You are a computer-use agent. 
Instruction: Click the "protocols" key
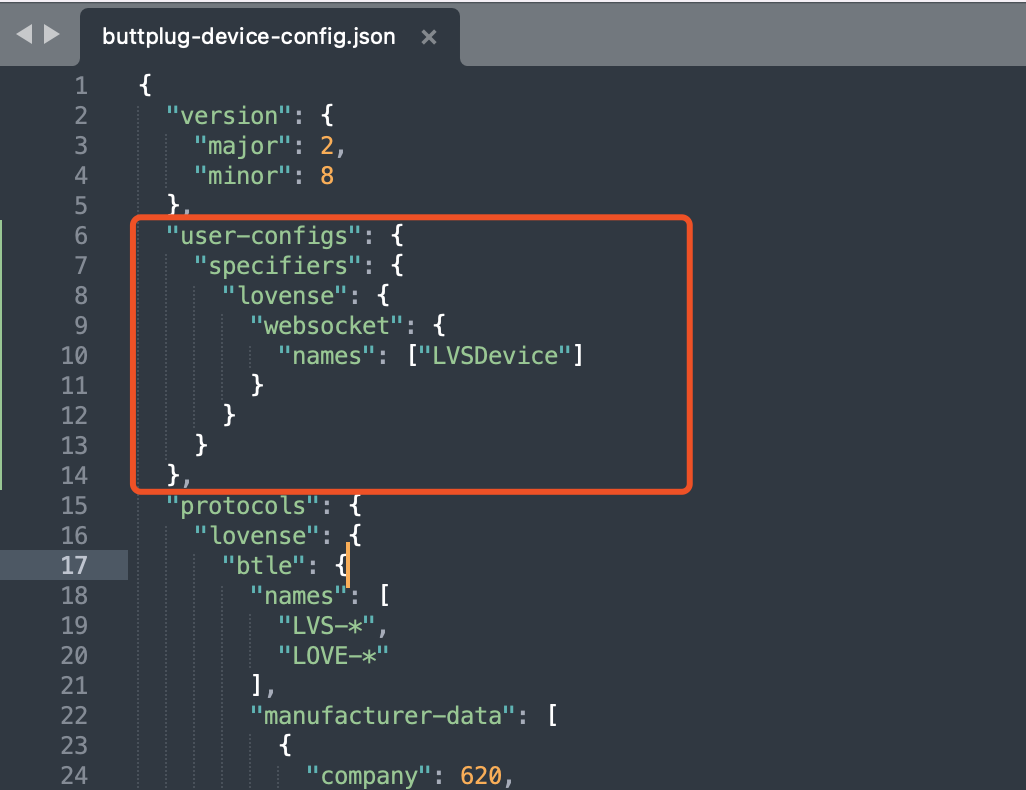[242, 506]
